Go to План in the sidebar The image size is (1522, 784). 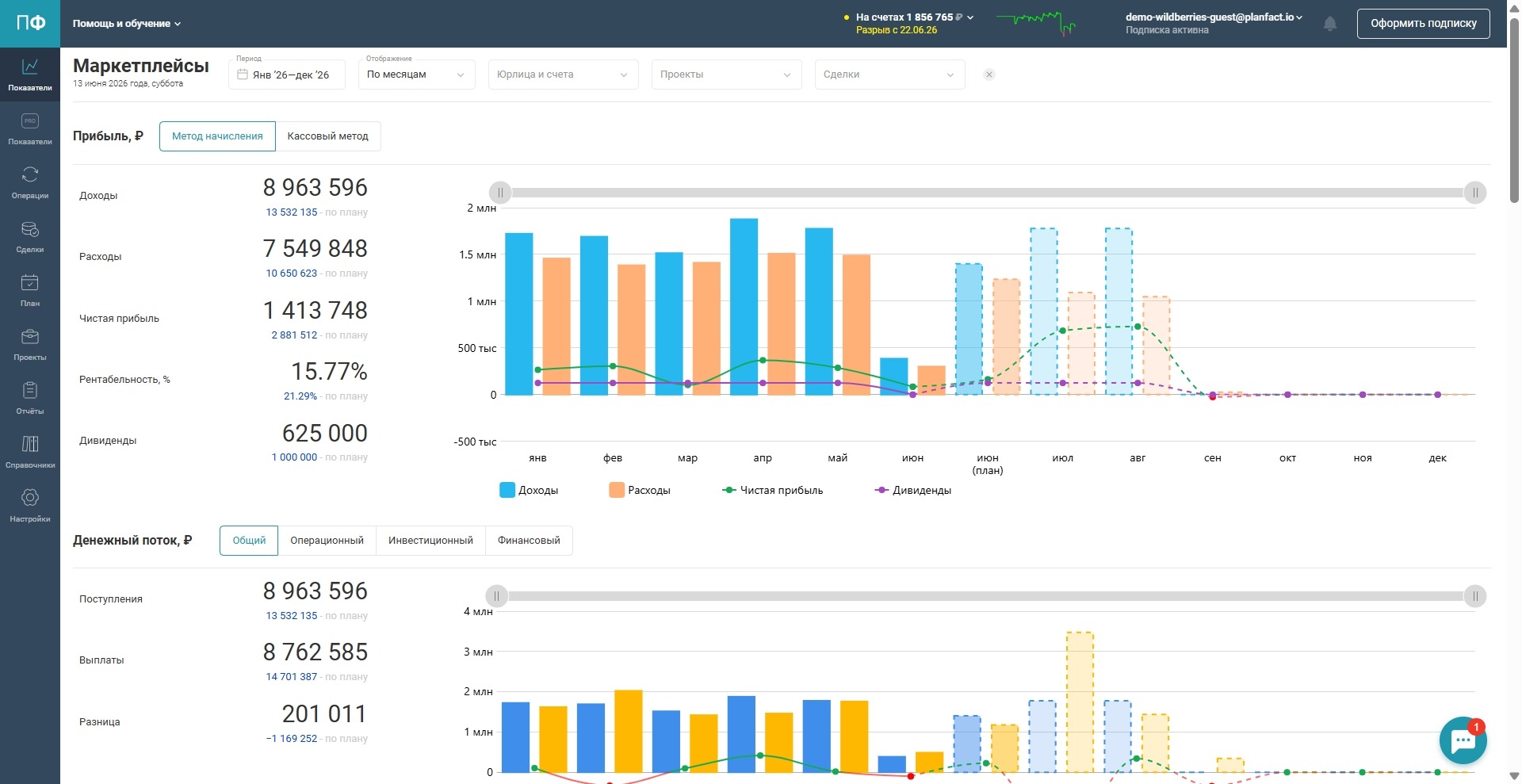point(30,290)
